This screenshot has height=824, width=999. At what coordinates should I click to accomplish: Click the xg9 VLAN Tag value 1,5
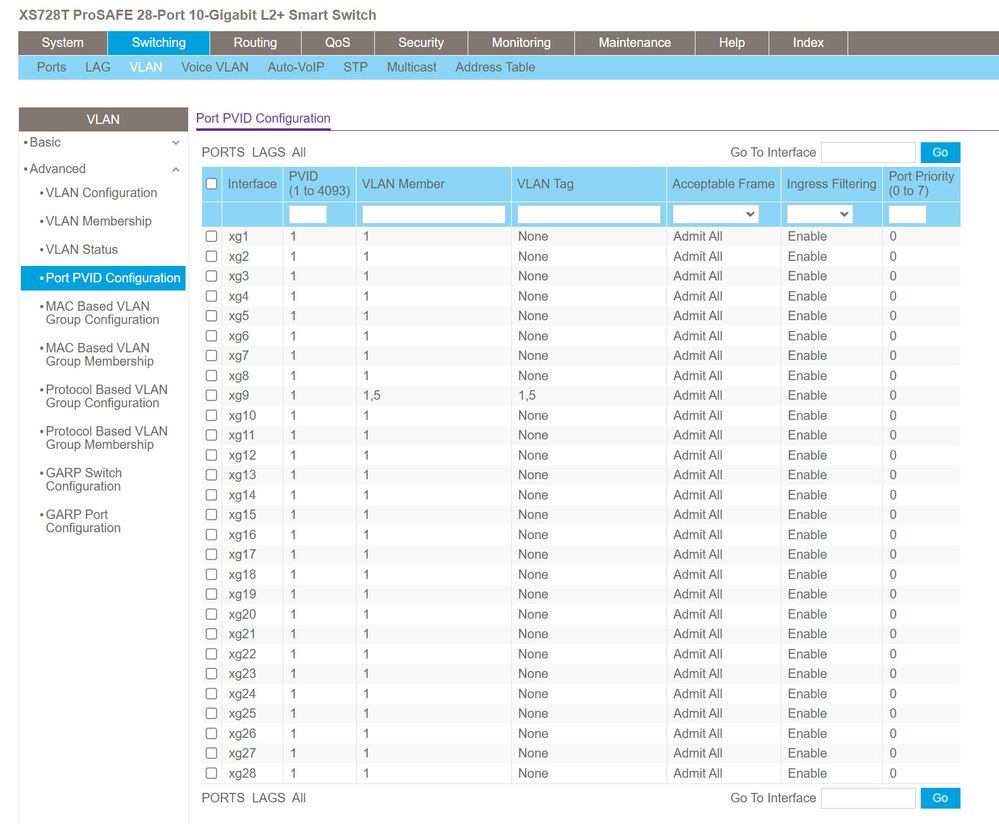tap(527, 396)
